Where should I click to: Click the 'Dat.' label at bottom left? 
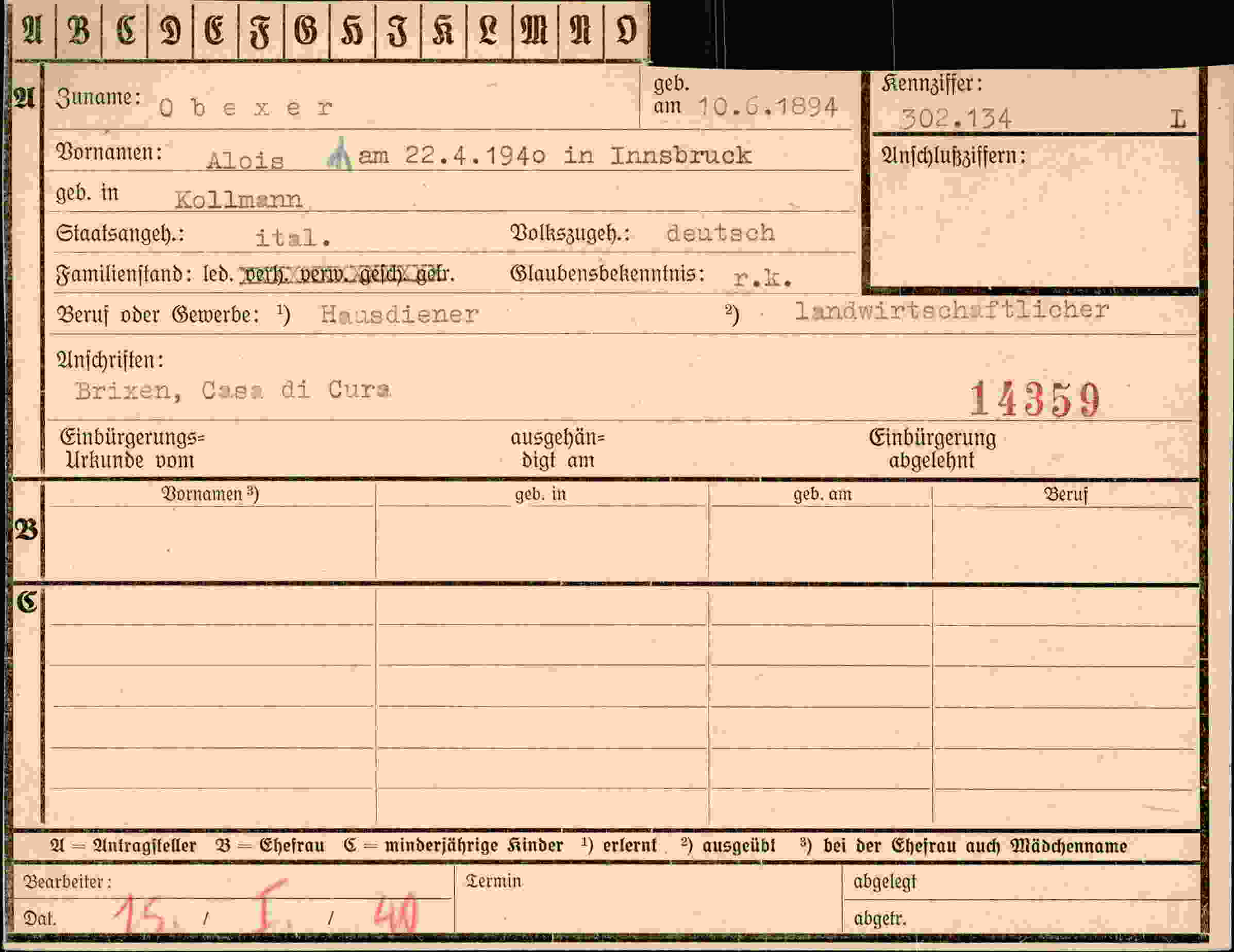40,918
